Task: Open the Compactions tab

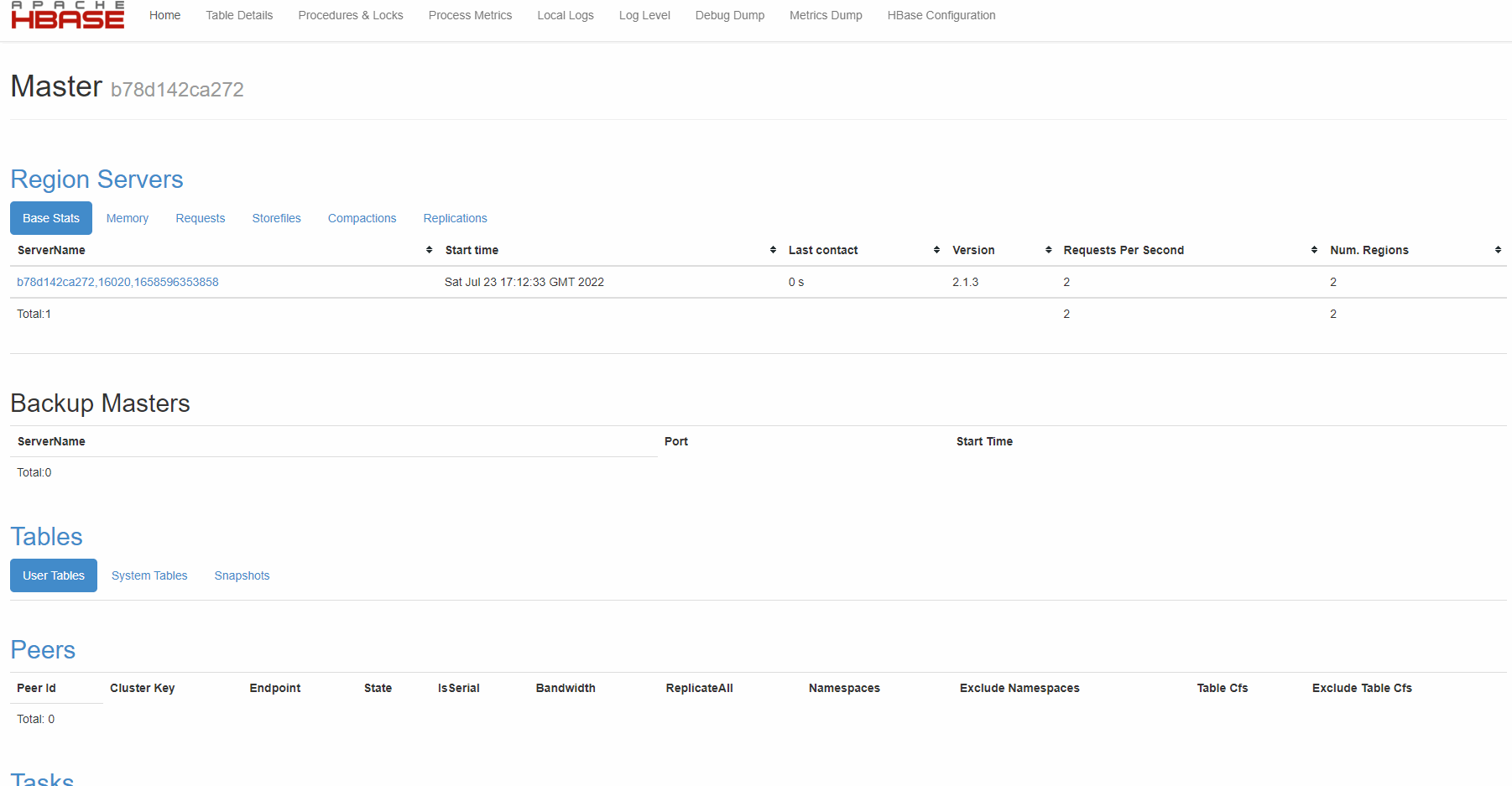Action: coord(362,218)
